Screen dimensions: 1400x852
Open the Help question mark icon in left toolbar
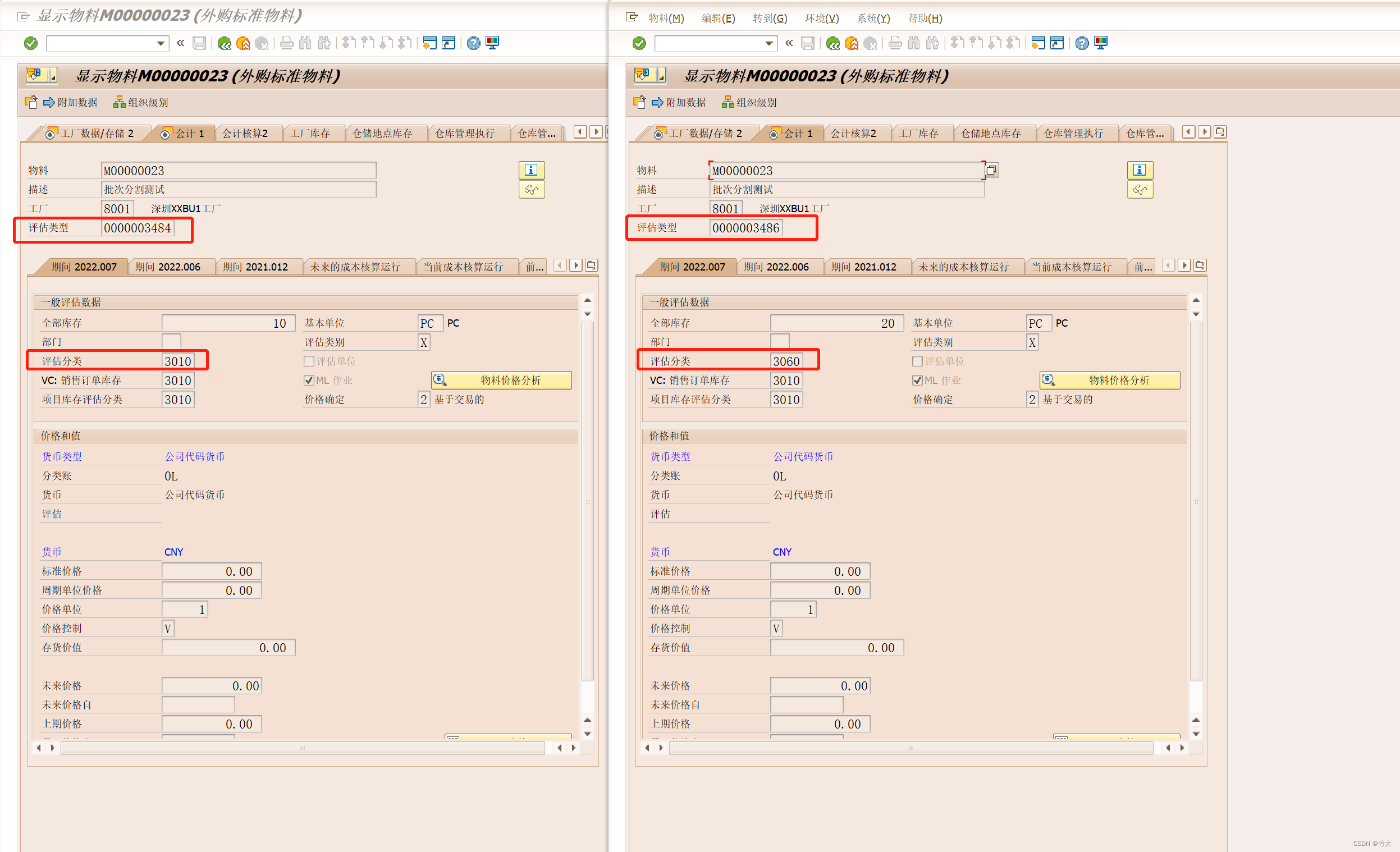click(473, 43)
